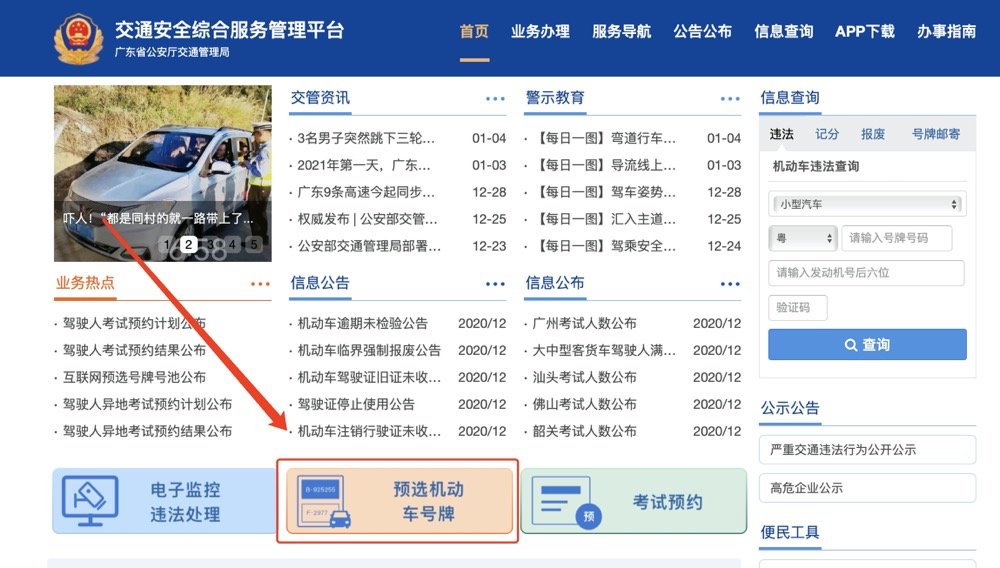Click the exam appointment card icon
Image resolution: width=1000 pixels, height=568 pixels.
pos(565,501)
